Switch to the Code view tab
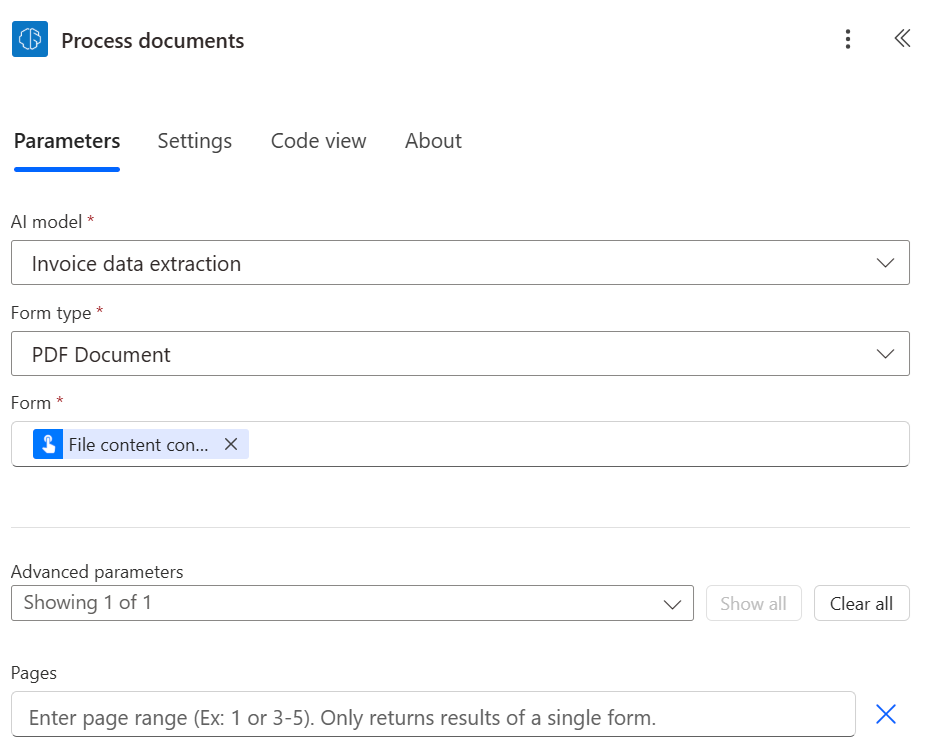 pyautogui.click(x=318, y=141)
